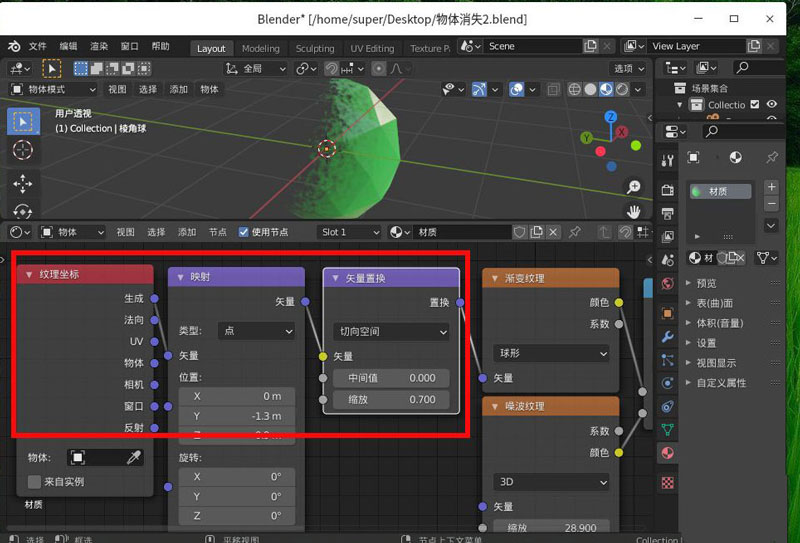This screenshot has height=543, width=800.
Task: Click the pan view hand icon
Action: point(634,211)
